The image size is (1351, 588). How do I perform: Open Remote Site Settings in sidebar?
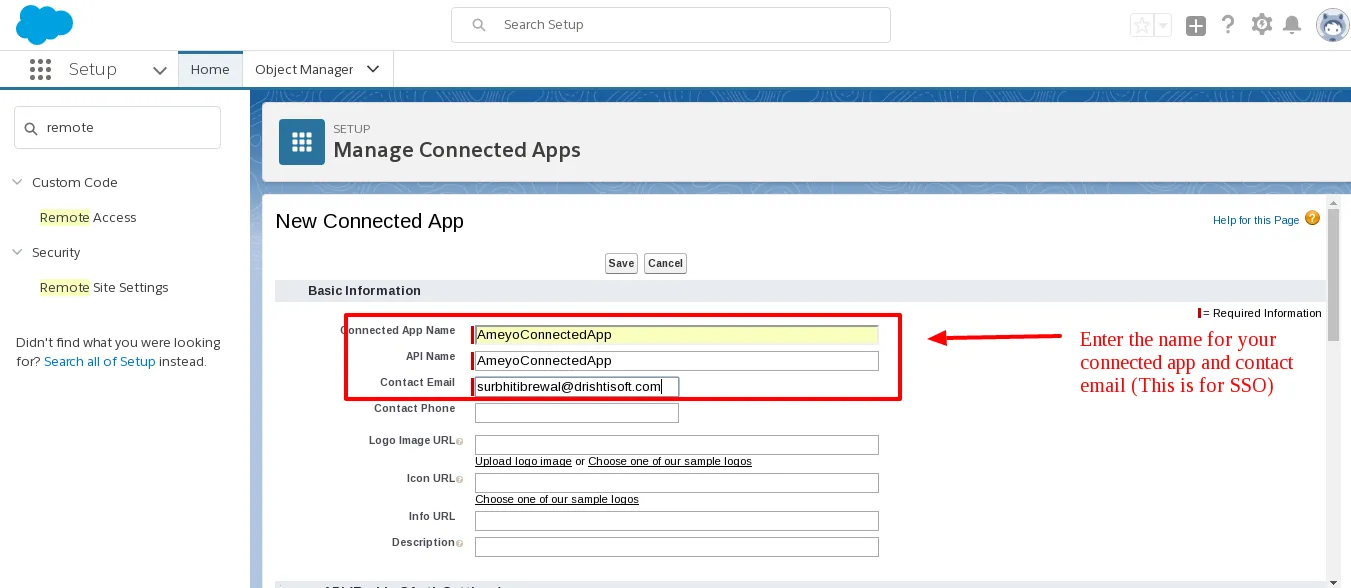coord(104,287)
